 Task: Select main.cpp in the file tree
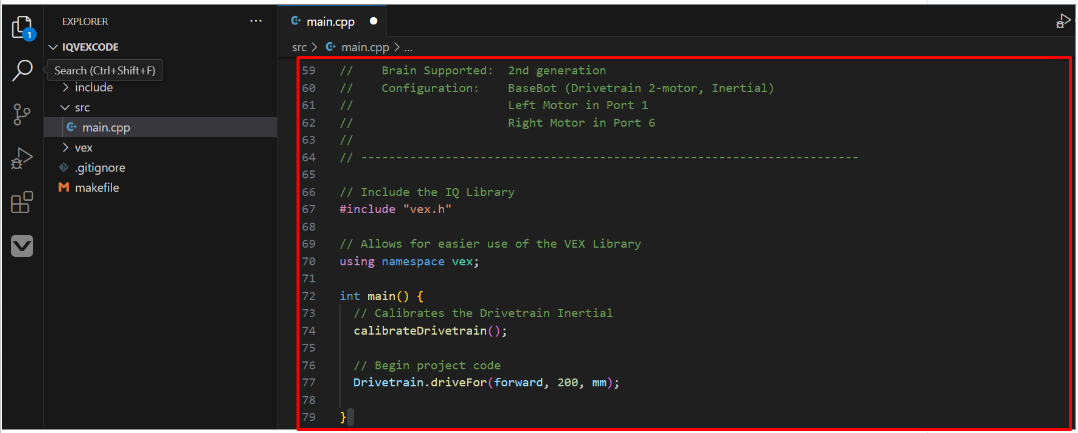click(x=105, y=127)
